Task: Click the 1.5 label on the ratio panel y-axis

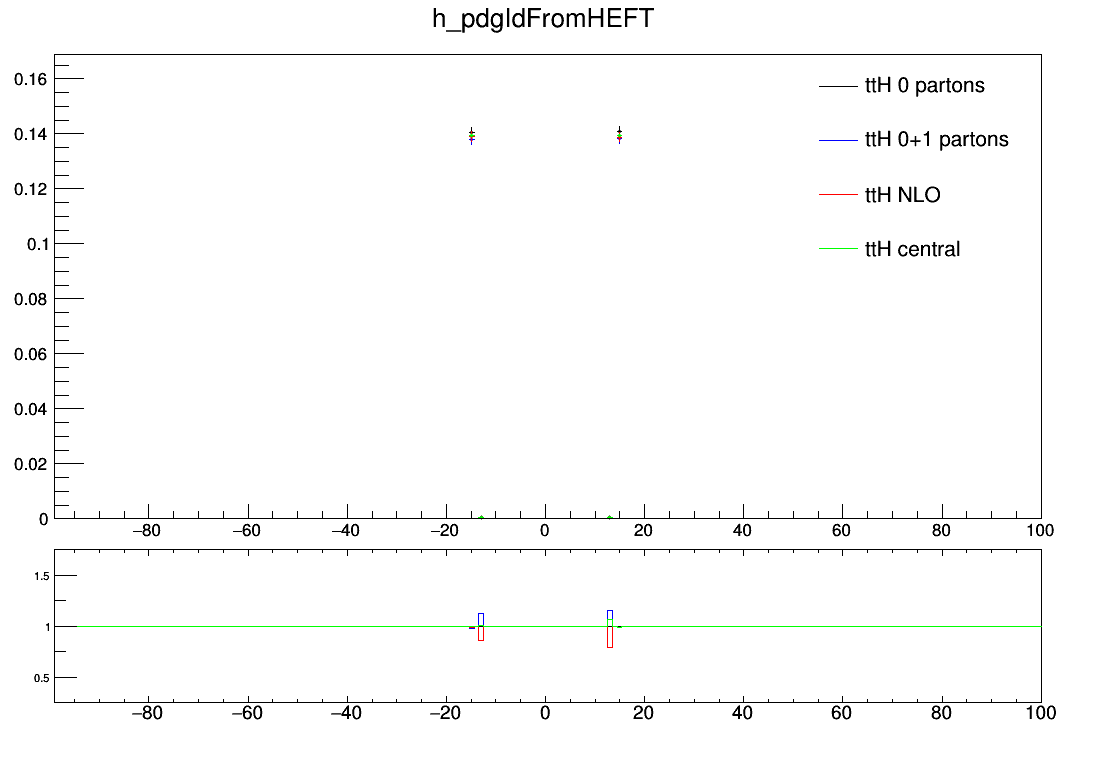Action: click(x=41, y=576)
